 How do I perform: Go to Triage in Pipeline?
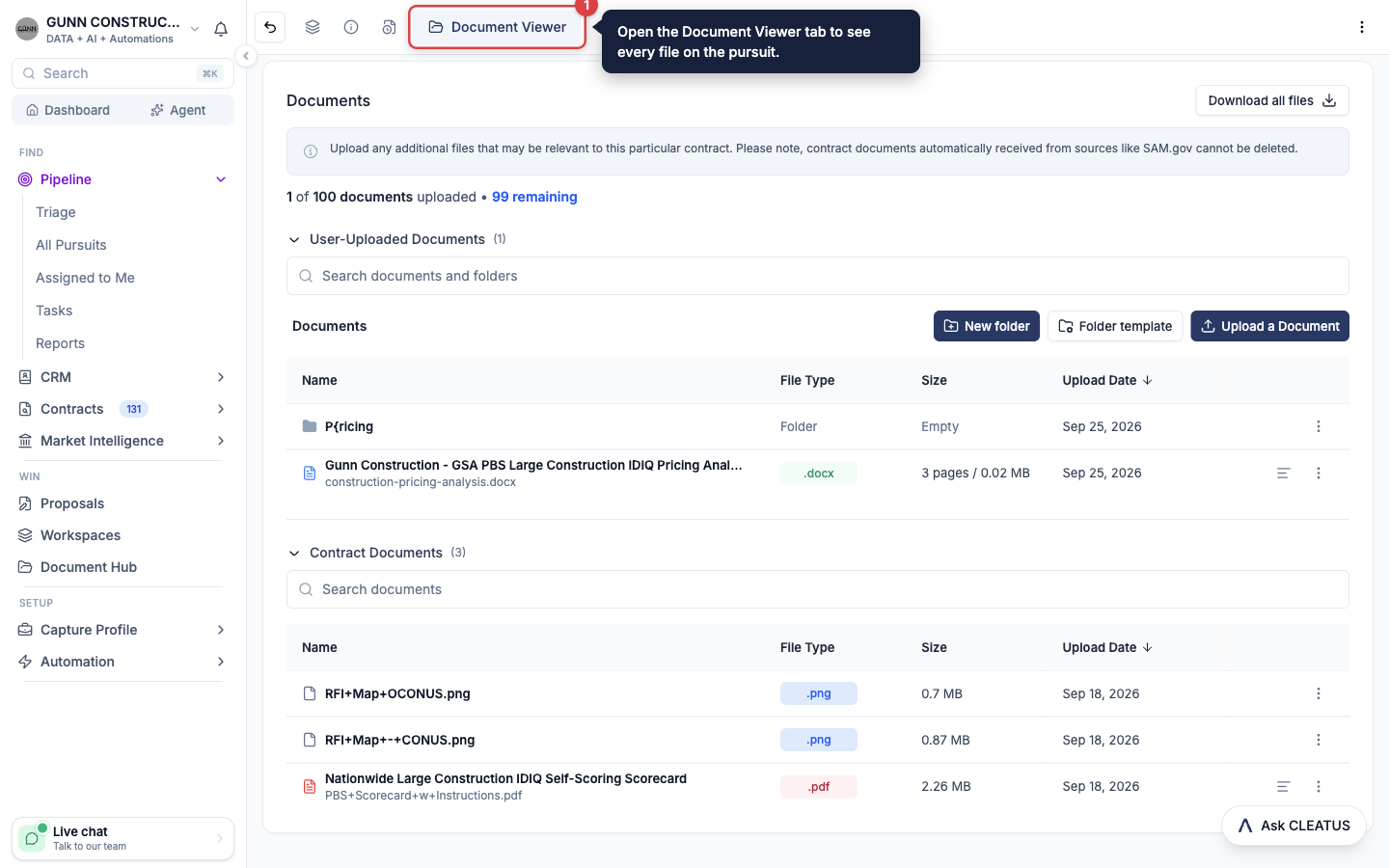[56, 212]
